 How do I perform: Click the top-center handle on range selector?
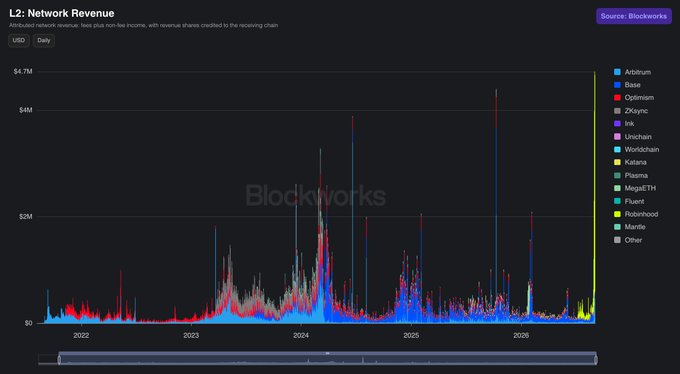coord(327,353)
